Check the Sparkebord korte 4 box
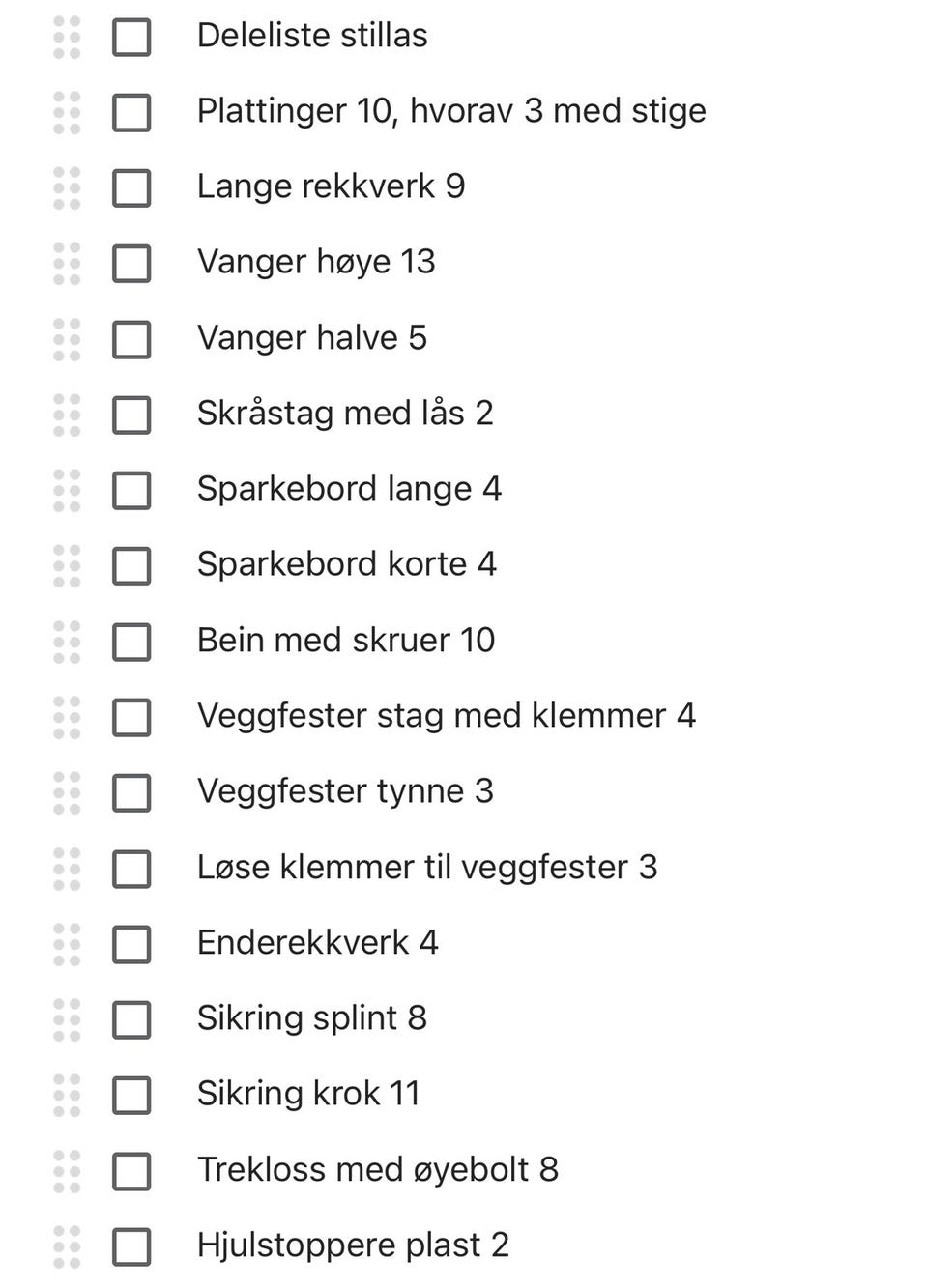The image size is (928, 1288). click(131, 565)
